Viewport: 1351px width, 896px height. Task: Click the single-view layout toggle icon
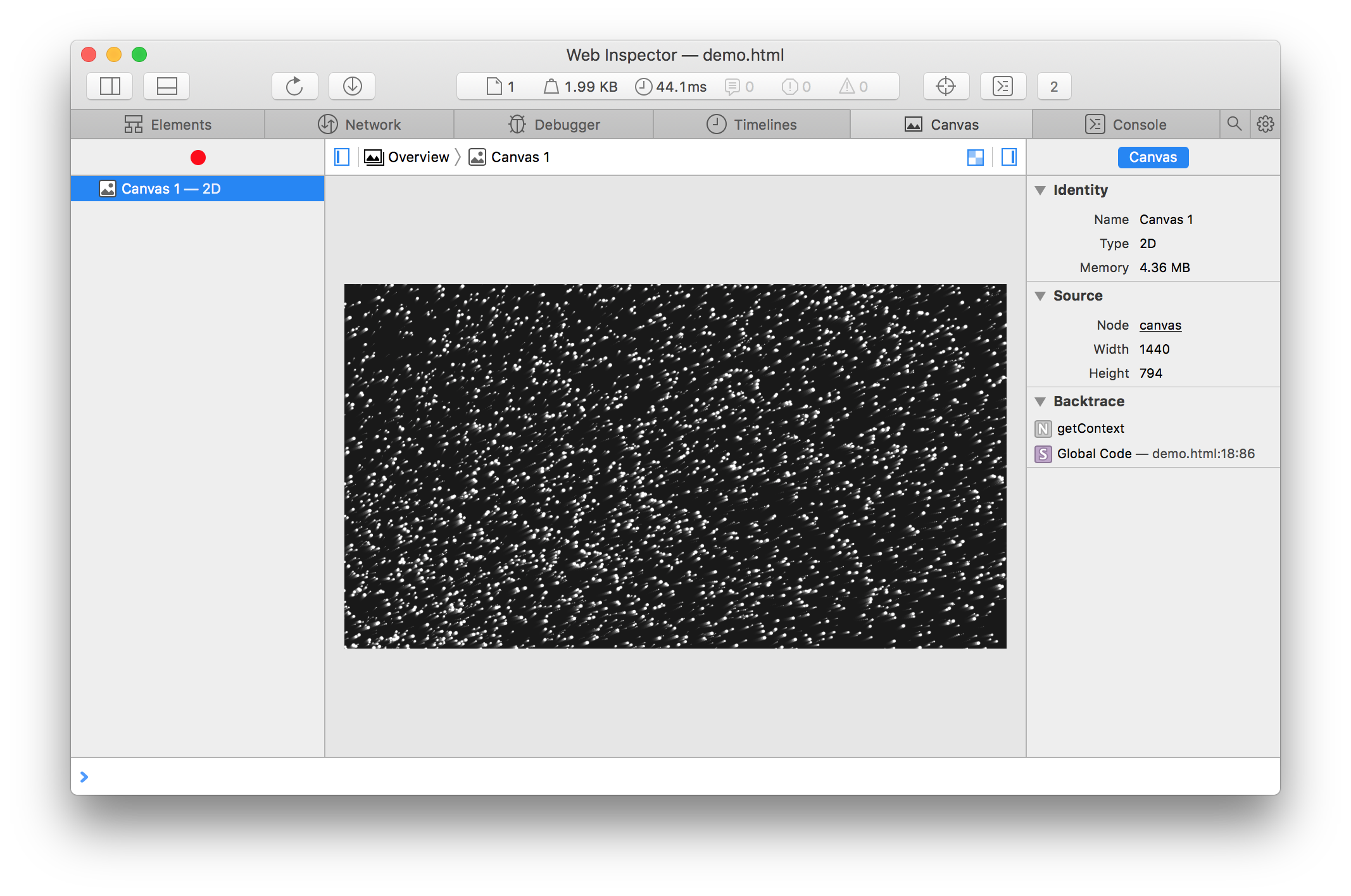pos(1009,157)
